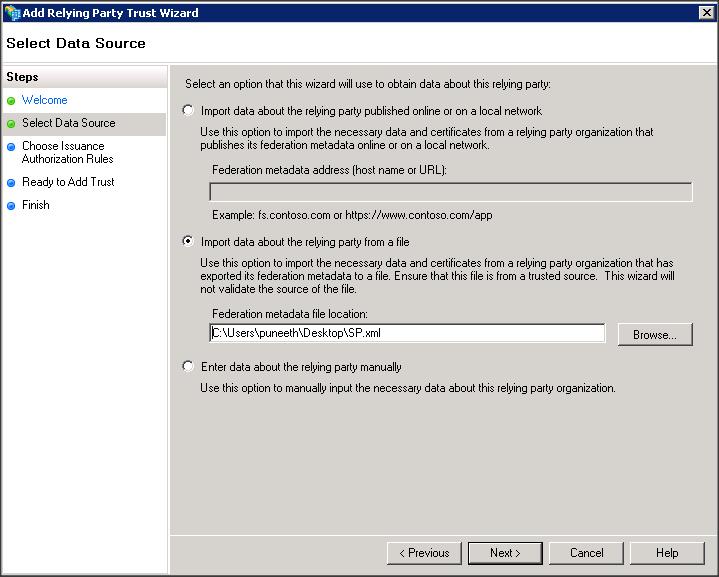This screenshot has width=719, height=577.
Task: Choose enter relying party data manually
Action: coord(189,367)
